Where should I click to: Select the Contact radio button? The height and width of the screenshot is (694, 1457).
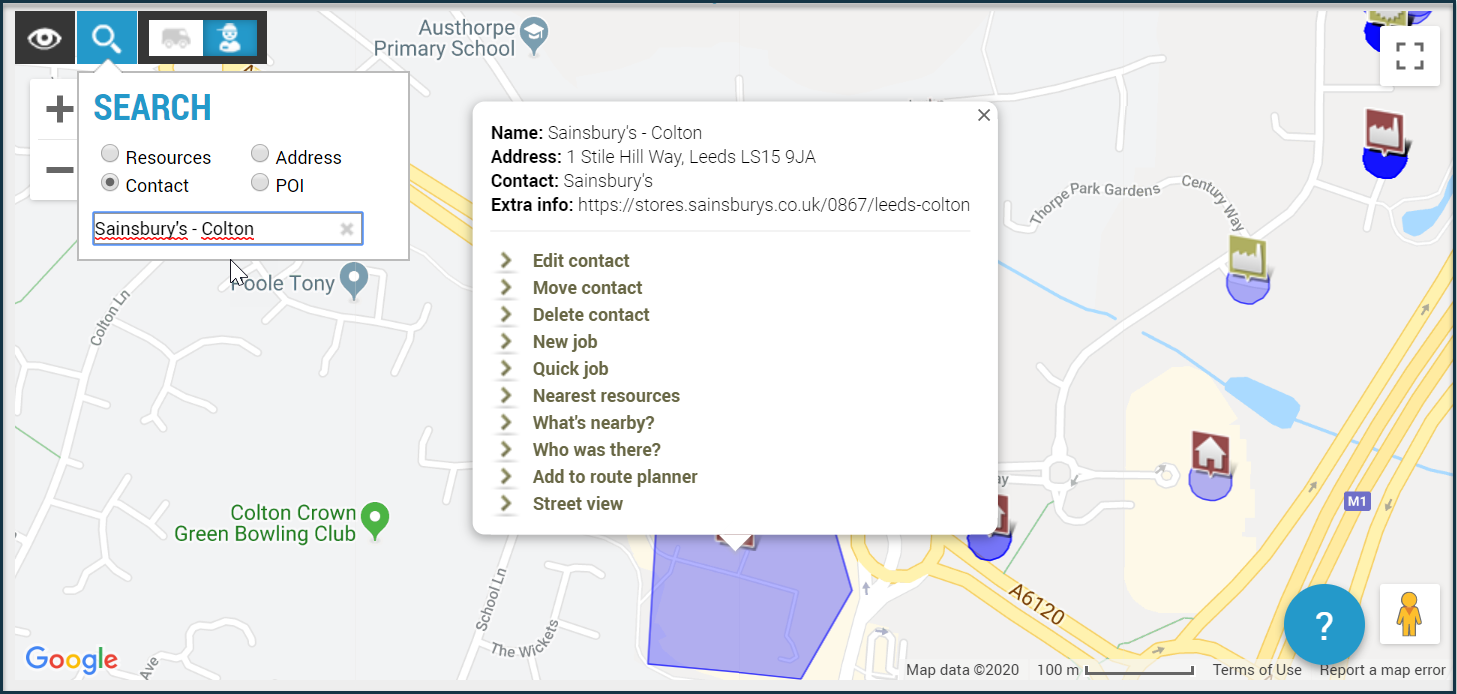(x=110, y=182)
